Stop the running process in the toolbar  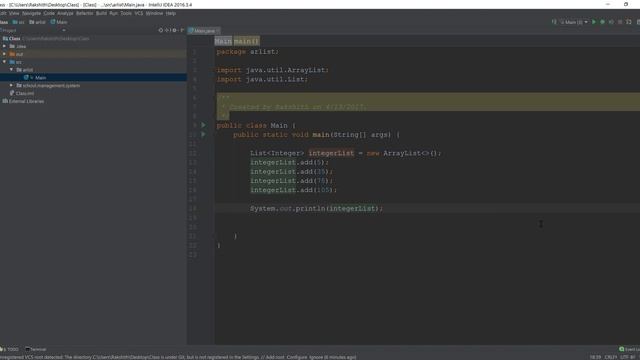pos(620,22)
